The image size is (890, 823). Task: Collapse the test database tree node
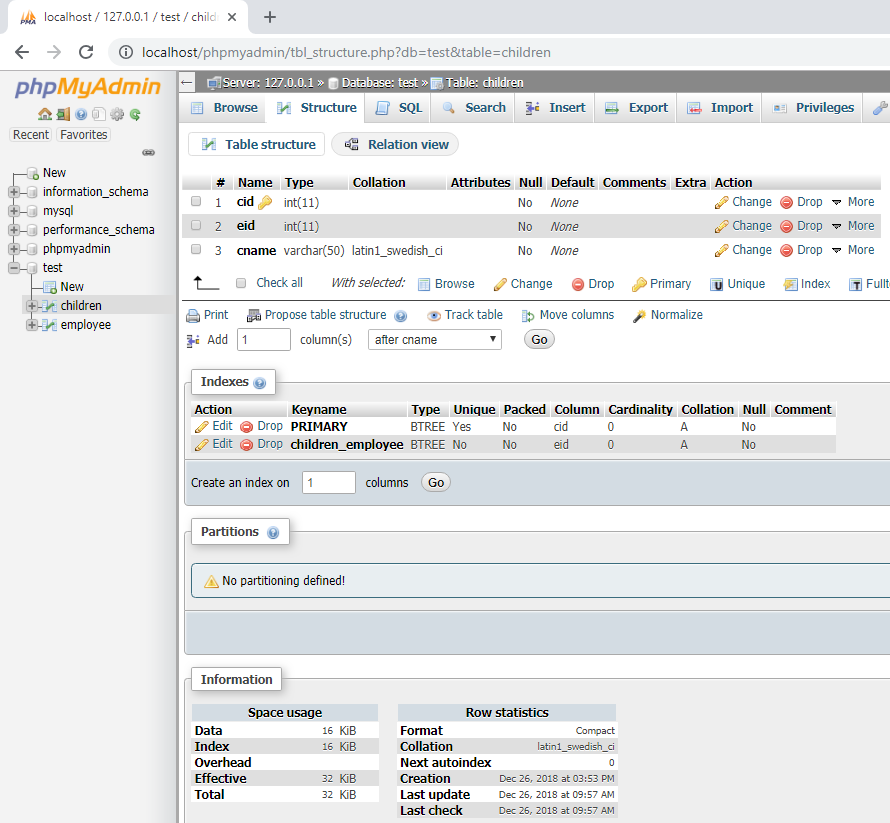(15, 268)
